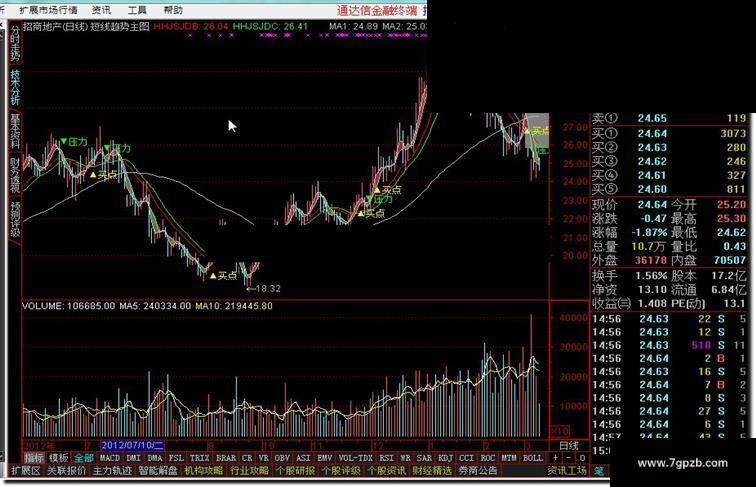Open 预测评级 side tab
The height and width of the screenshot is (487, 756).
pyautogui.click(x=15, y=218)
